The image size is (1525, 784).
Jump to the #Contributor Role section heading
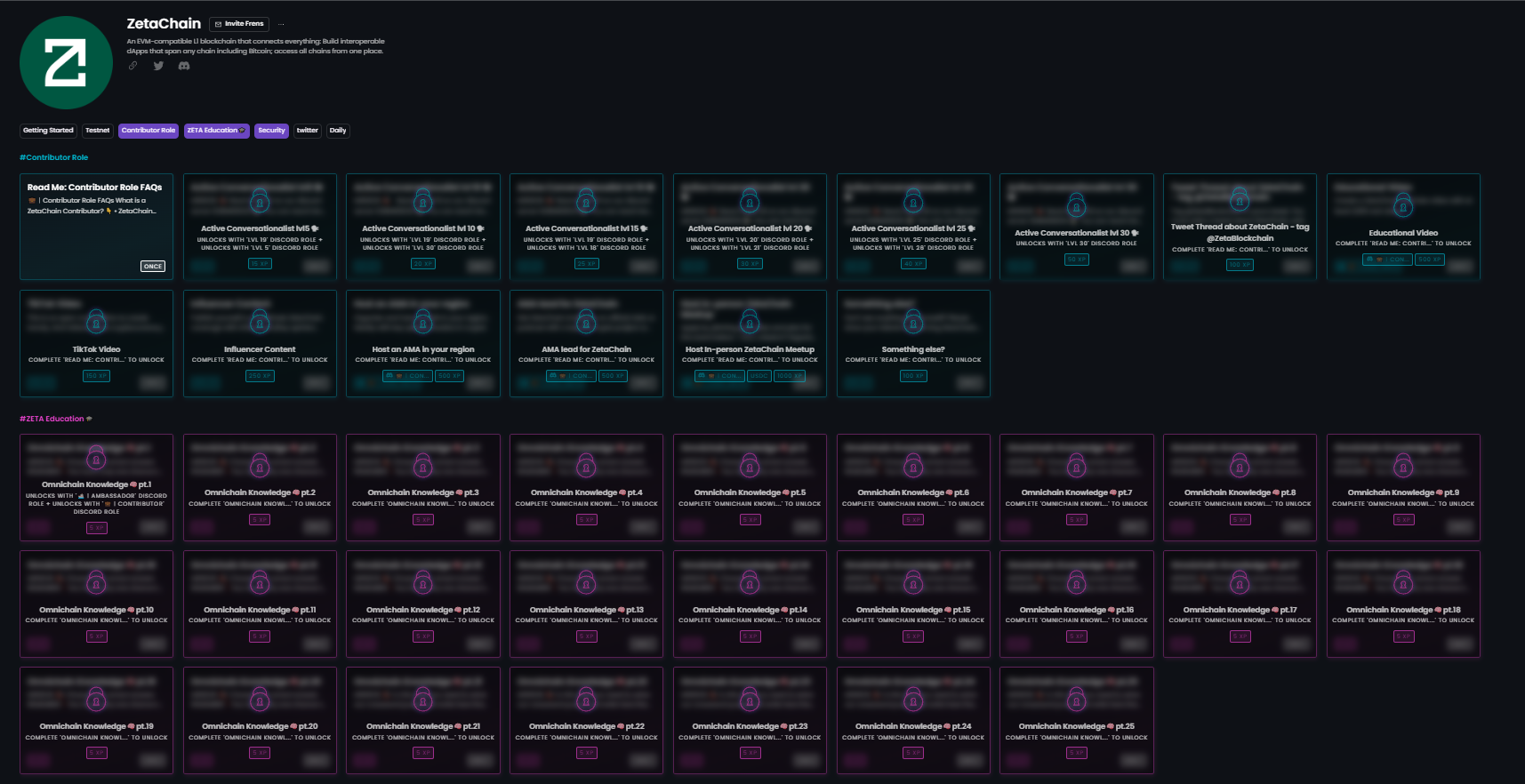(x=54, y=157)
